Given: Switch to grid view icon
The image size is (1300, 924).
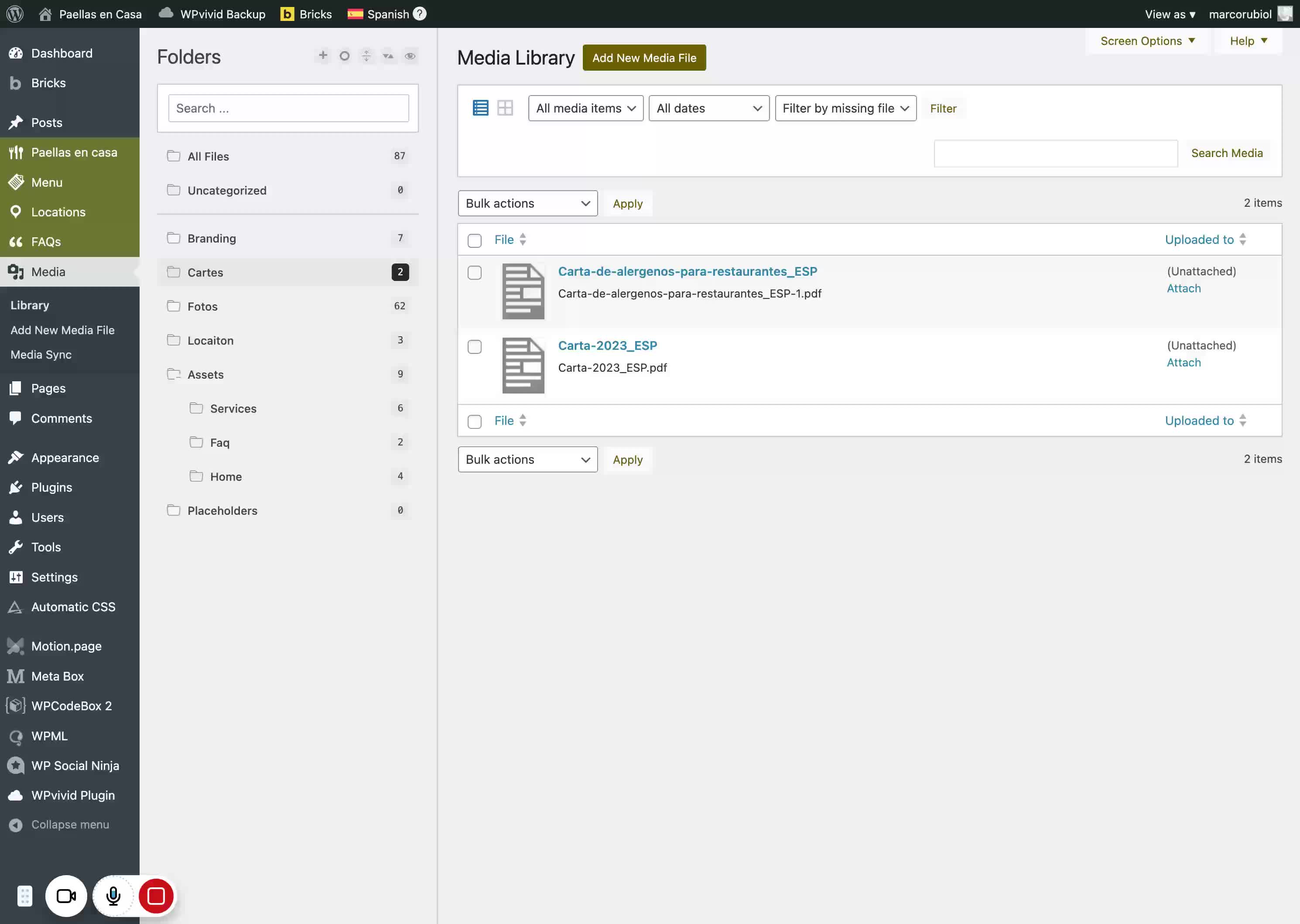Looking at the screenshot, I should 505,108.
